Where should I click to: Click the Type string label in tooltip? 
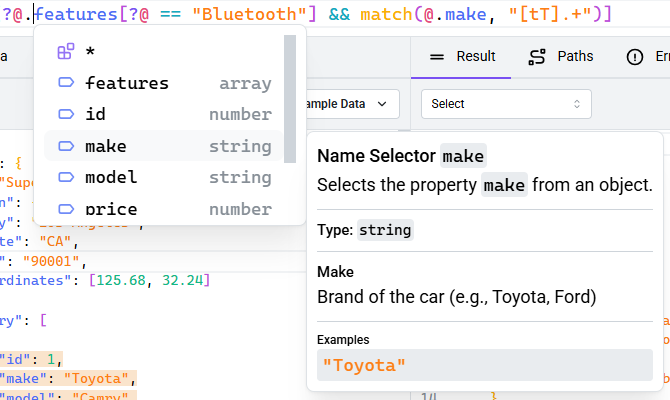(365, 230)
